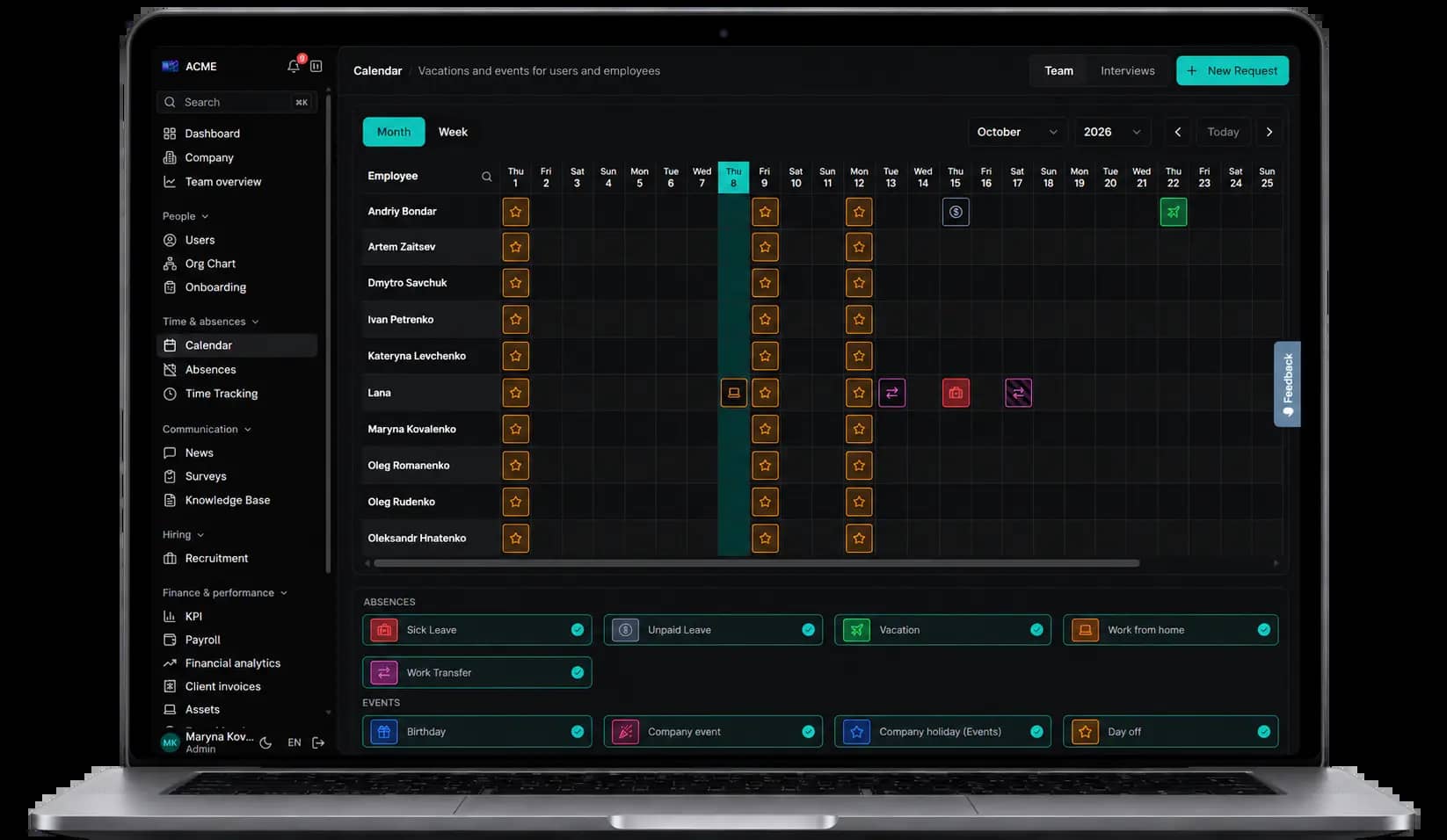Open Lana's sick leave icon on Thu 15

(x=956, y=393)
